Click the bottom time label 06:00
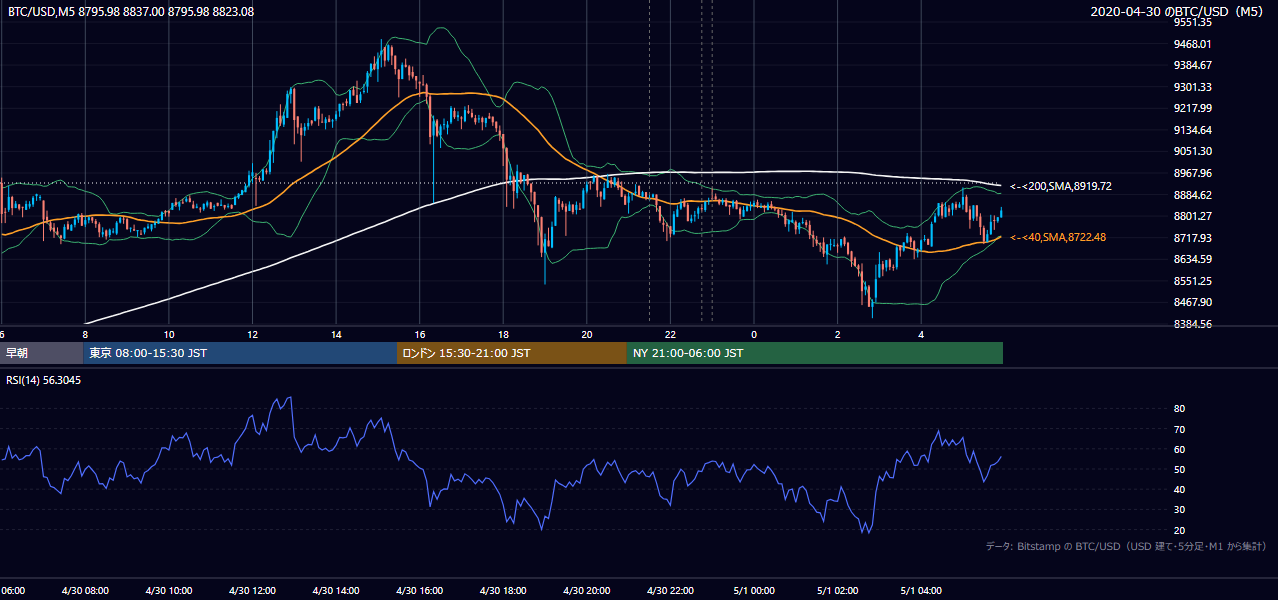The width and height of the screenshot is (1278, 600). click(12, 590)
